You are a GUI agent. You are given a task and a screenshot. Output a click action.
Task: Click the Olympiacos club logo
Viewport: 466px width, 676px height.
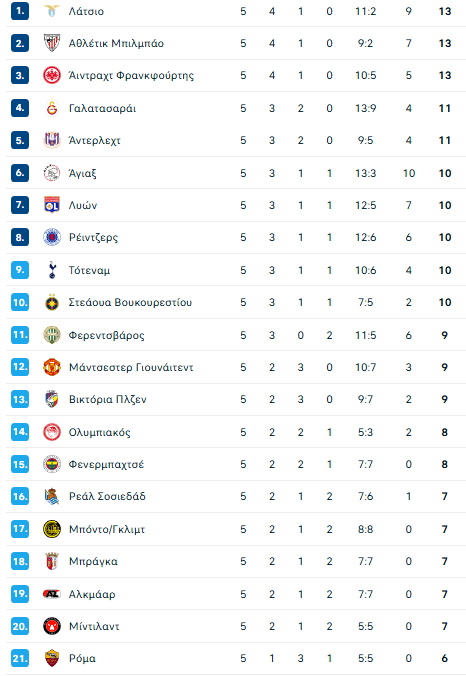[52, 432]
